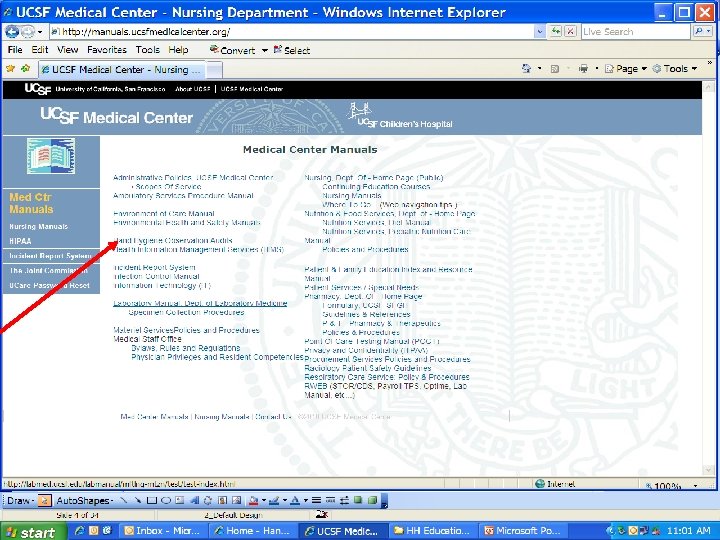720x540 pixels.
Task: Expand the address bar history dropdown
Action: 540,31
